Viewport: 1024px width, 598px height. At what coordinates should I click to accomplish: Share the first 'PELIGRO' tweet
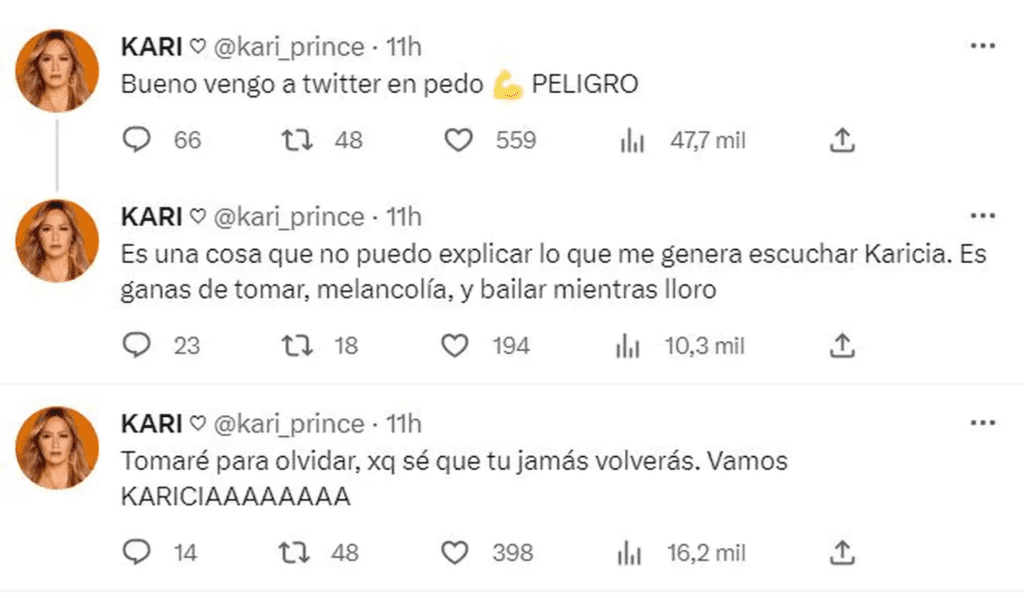(x=842, y=141)
